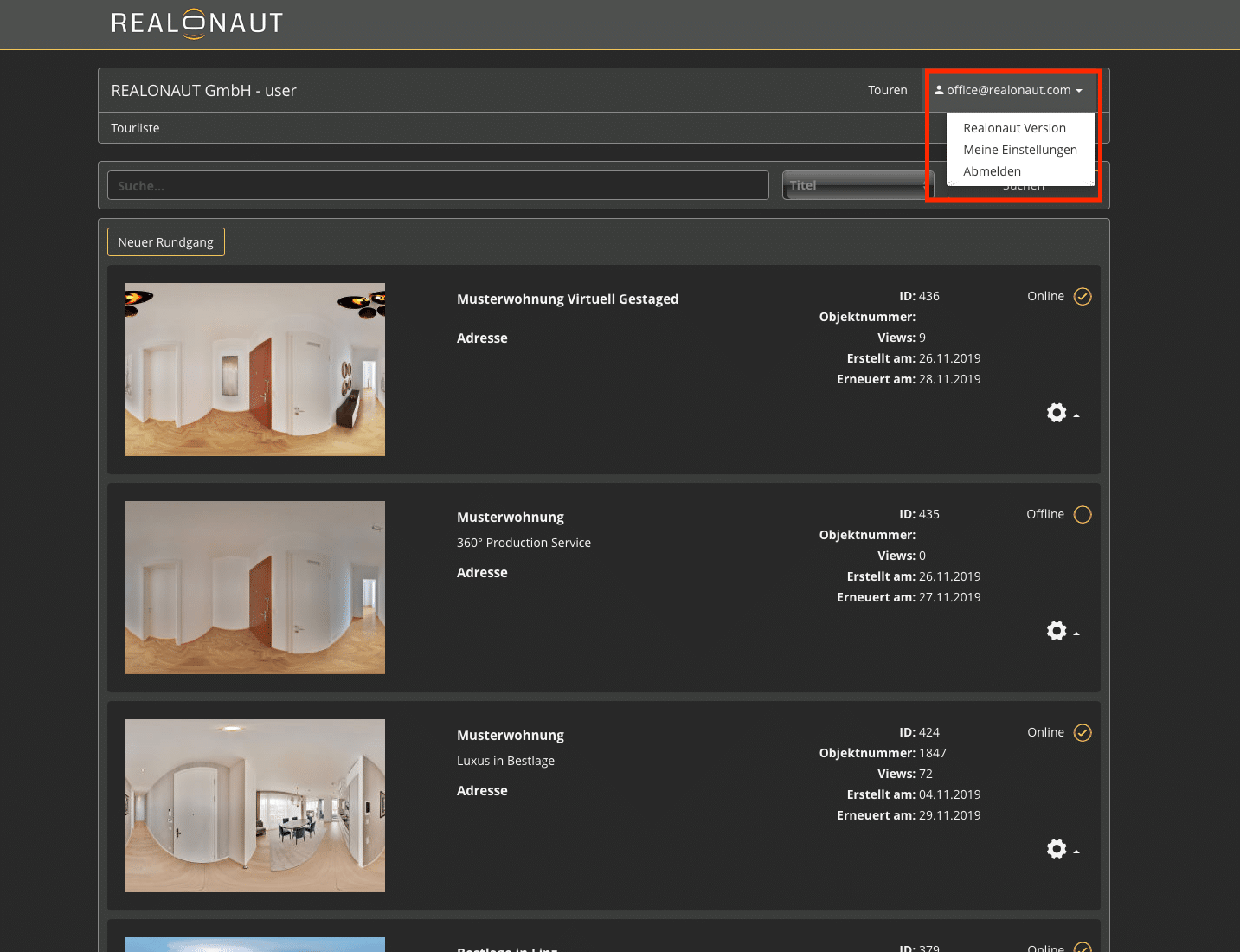
Task: Click the Neuer Rundgang button
Action: (165, 242)
